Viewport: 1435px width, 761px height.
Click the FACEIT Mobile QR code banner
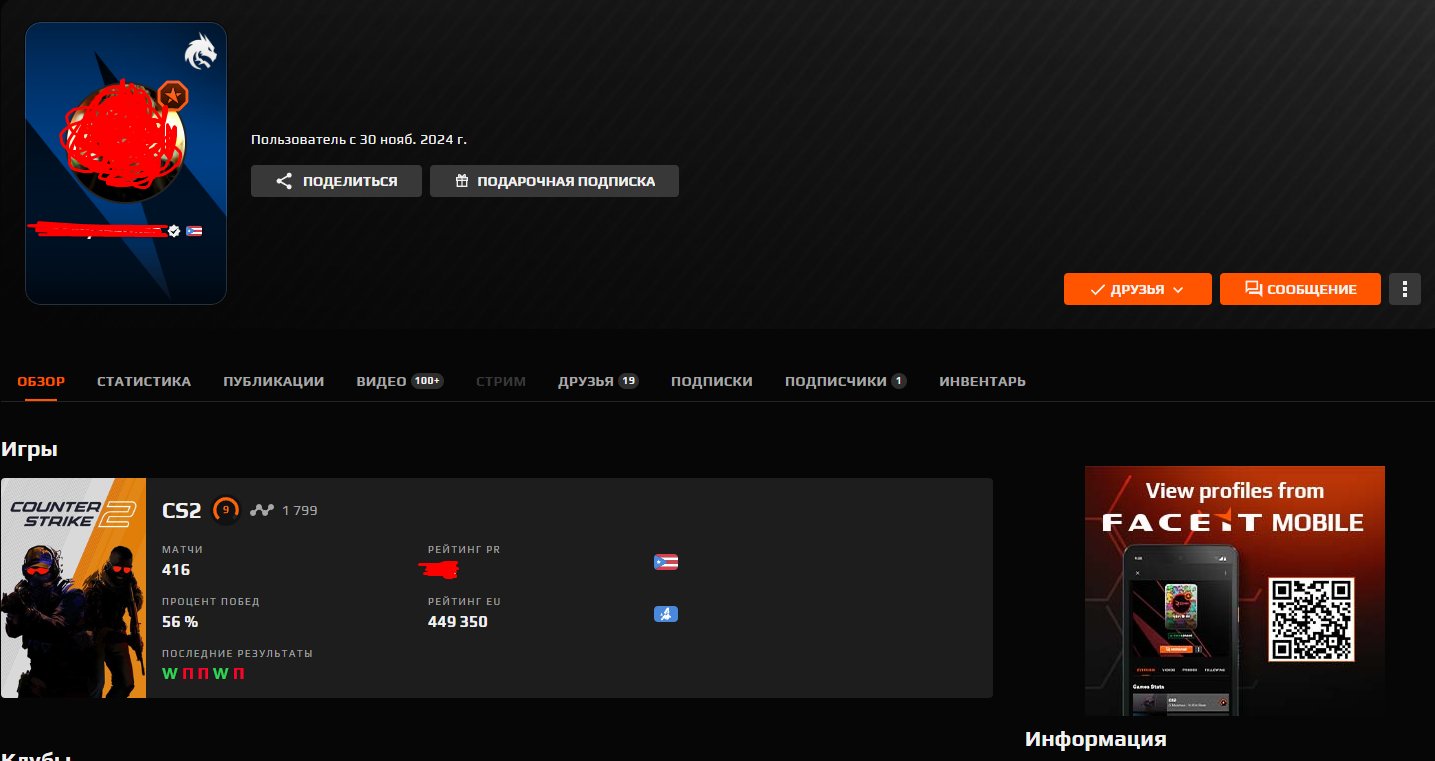pyautogui.click(x=1234, y=590)
